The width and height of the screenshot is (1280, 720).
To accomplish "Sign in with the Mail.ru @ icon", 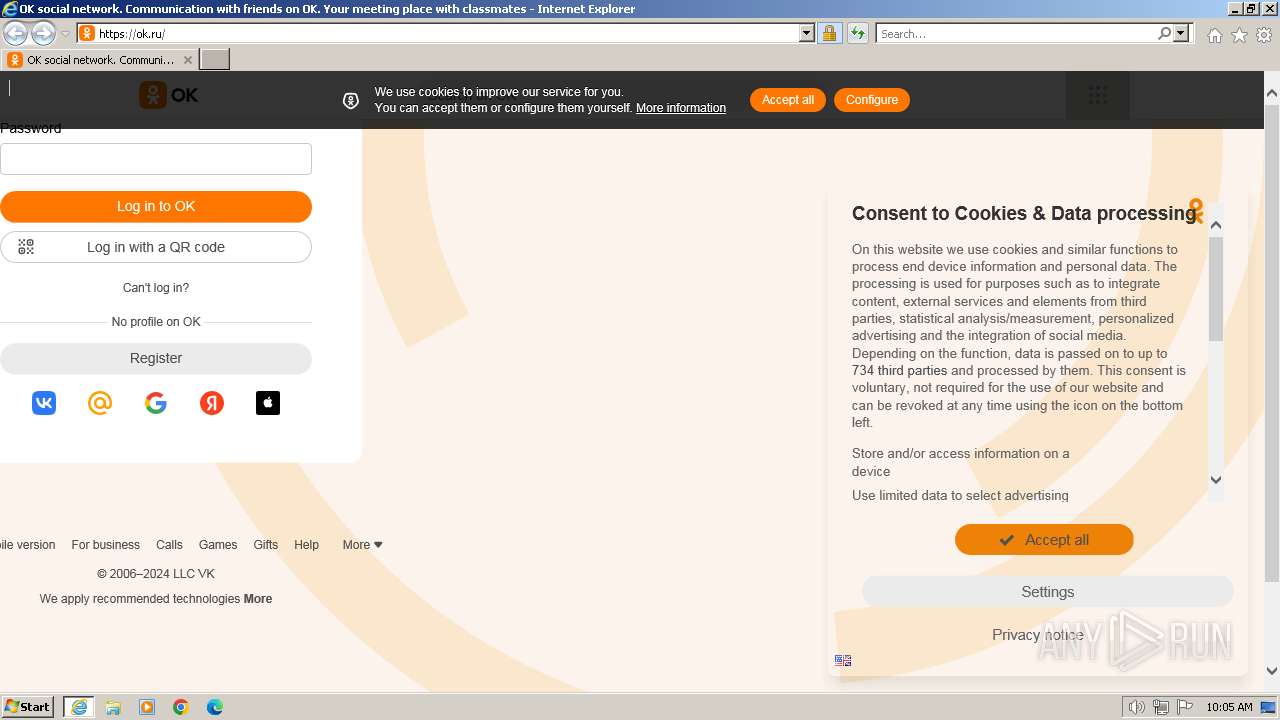I will coord(100,403).
